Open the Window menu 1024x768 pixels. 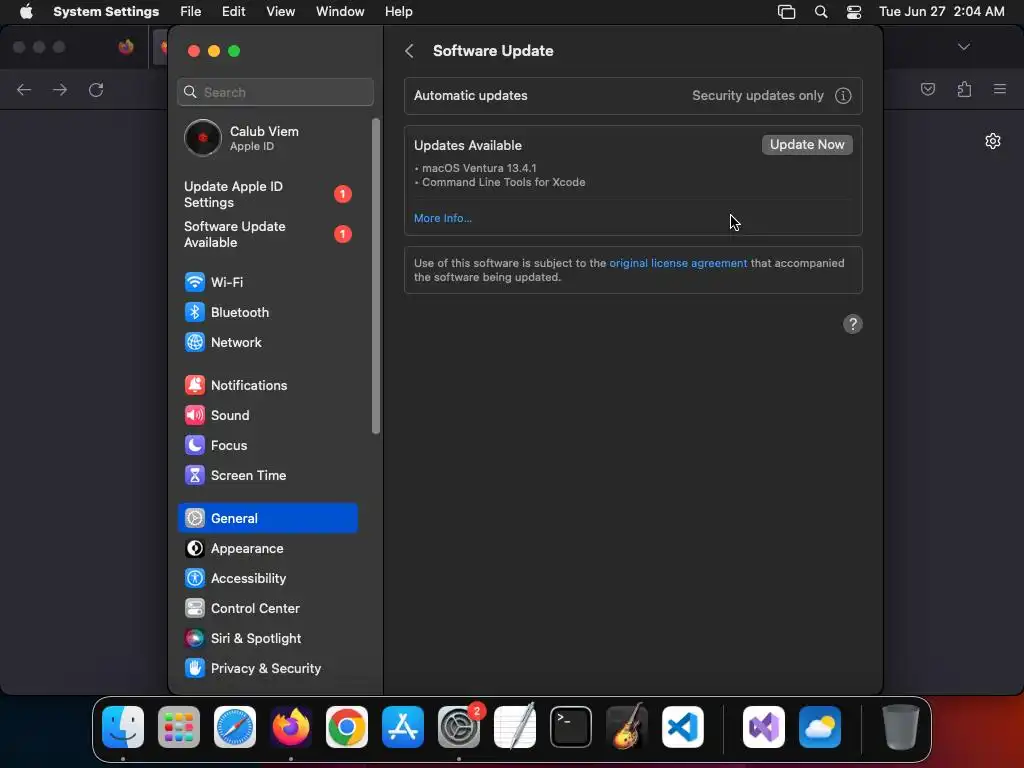(x=340, y=12)
